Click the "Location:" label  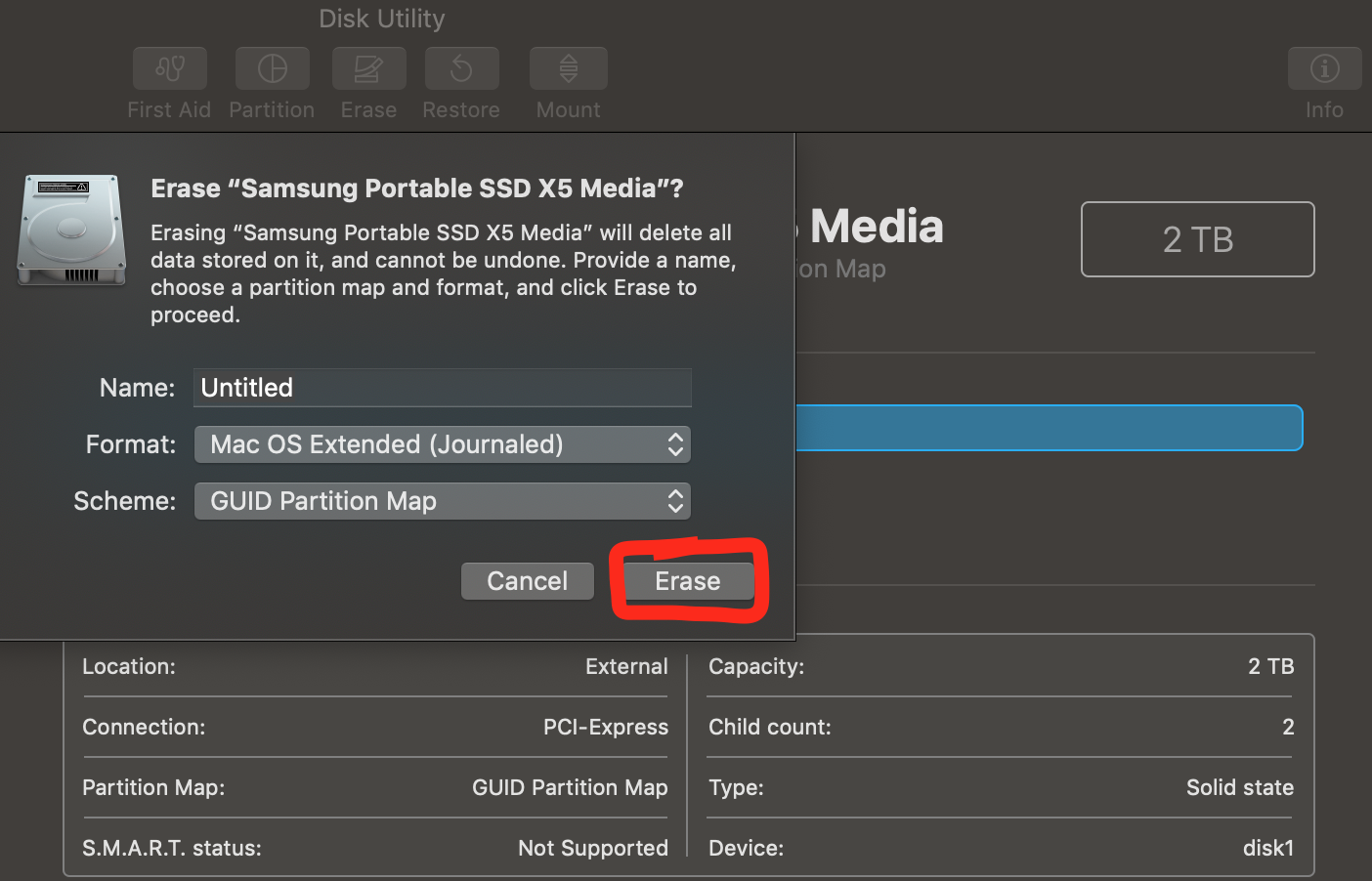(129, 666)
